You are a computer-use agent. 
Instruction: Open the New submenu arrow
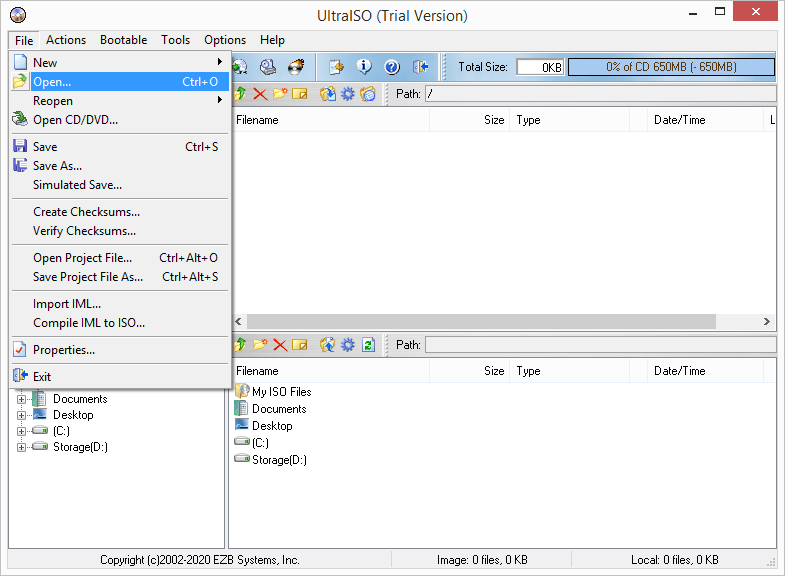click(219, 62)
